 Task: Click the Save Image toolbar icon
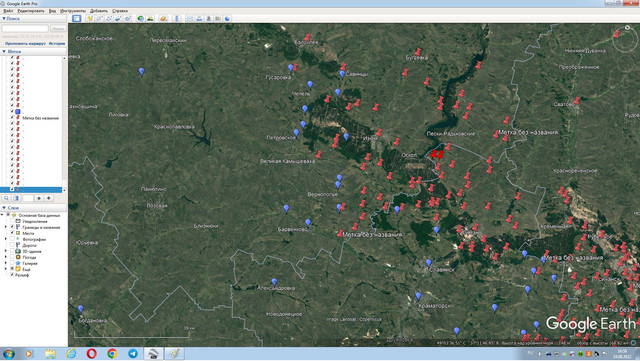coord(209,18)
